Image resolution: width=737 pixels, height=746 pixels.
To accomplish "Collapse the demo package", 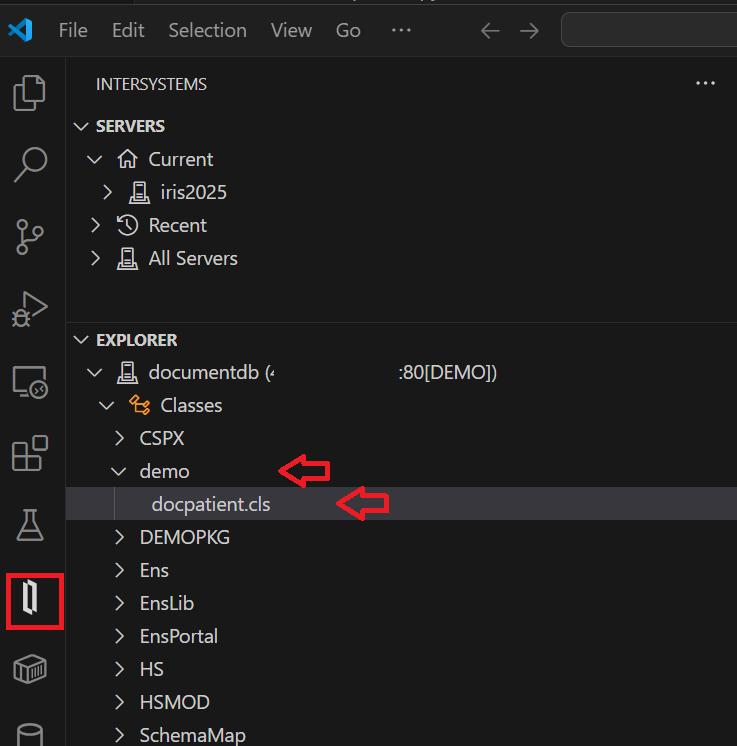I will click(x=118, y=471).
